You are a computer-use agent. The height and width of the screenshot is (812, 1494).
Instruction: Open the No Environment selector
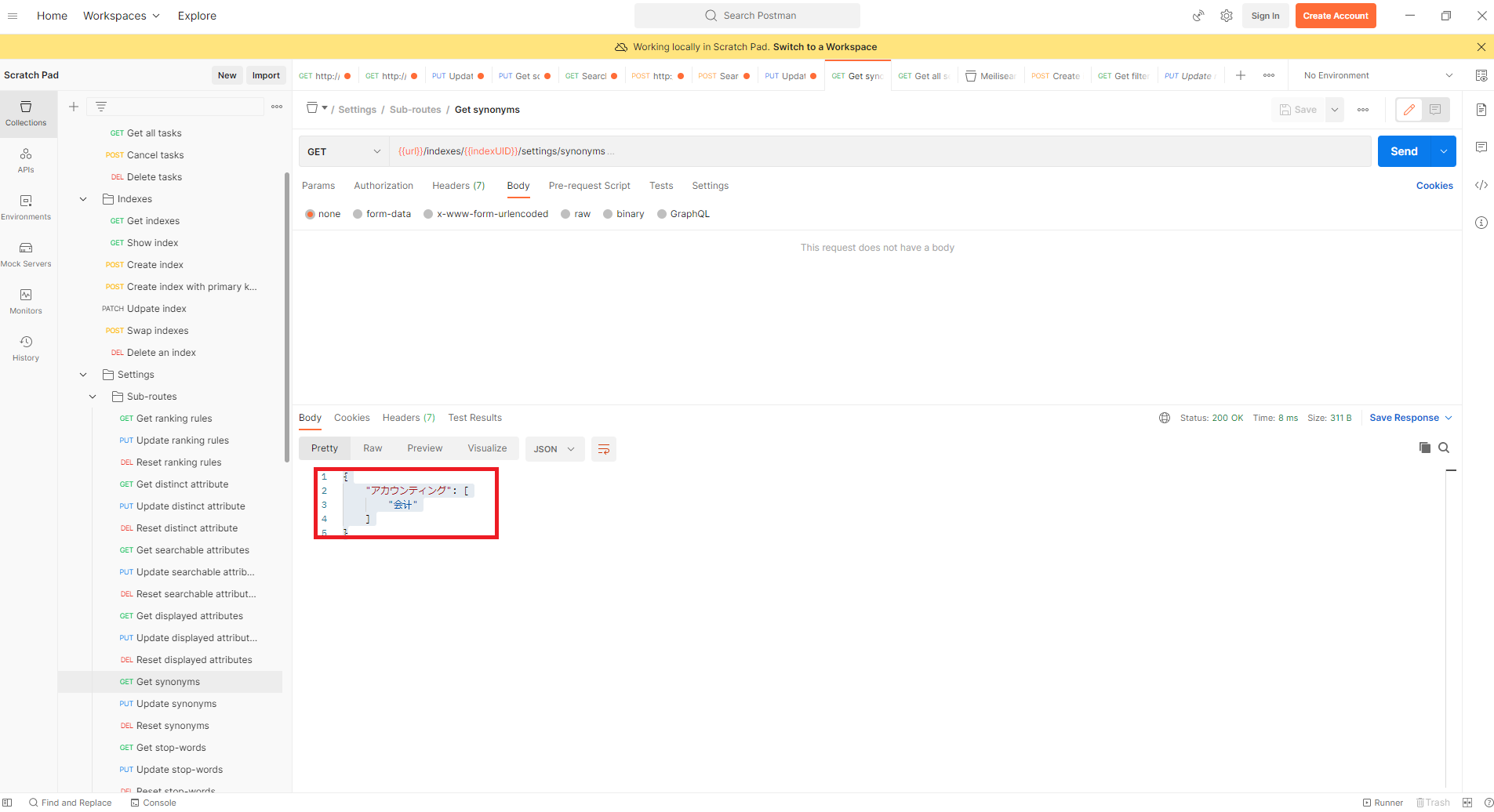point(1375,74)
